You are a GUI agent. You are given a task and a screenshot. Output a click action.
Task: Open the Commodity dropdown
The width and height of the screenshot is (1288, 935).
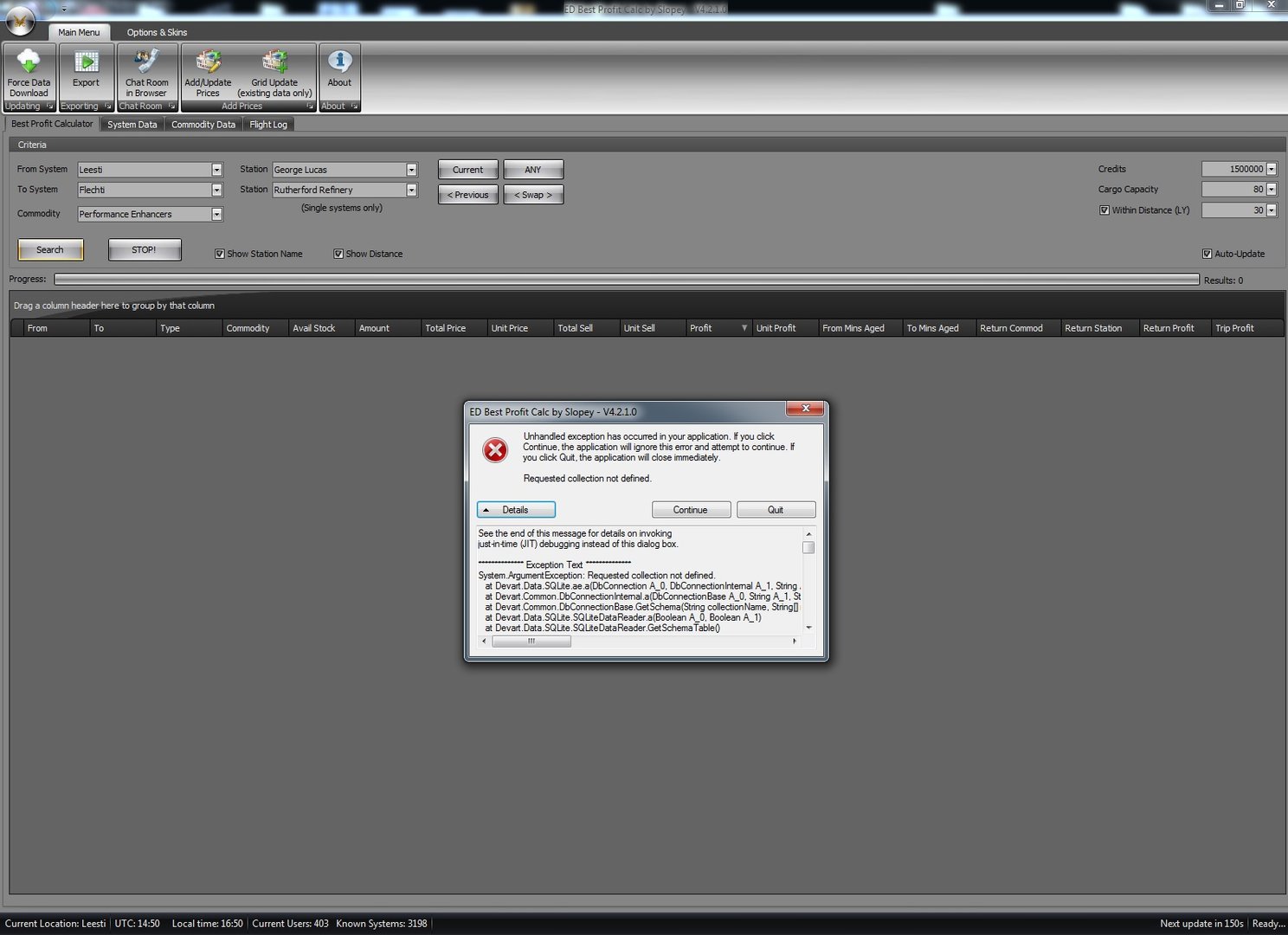click(x=216, y=214)
